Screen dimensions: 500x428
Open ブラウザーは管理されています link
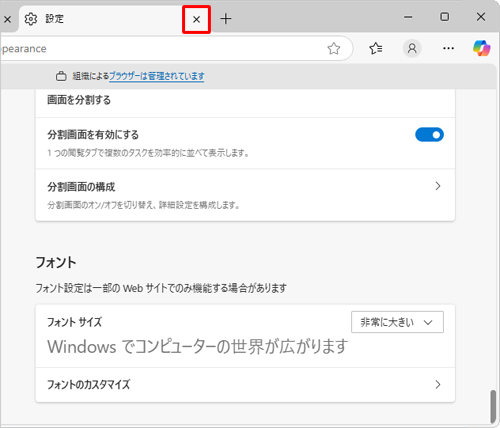tap(157, 76)
